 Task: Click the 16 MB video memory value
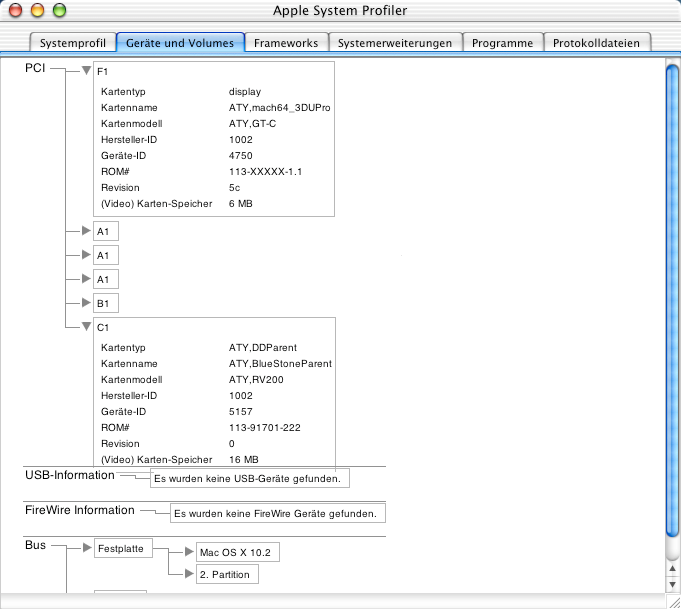244,460
